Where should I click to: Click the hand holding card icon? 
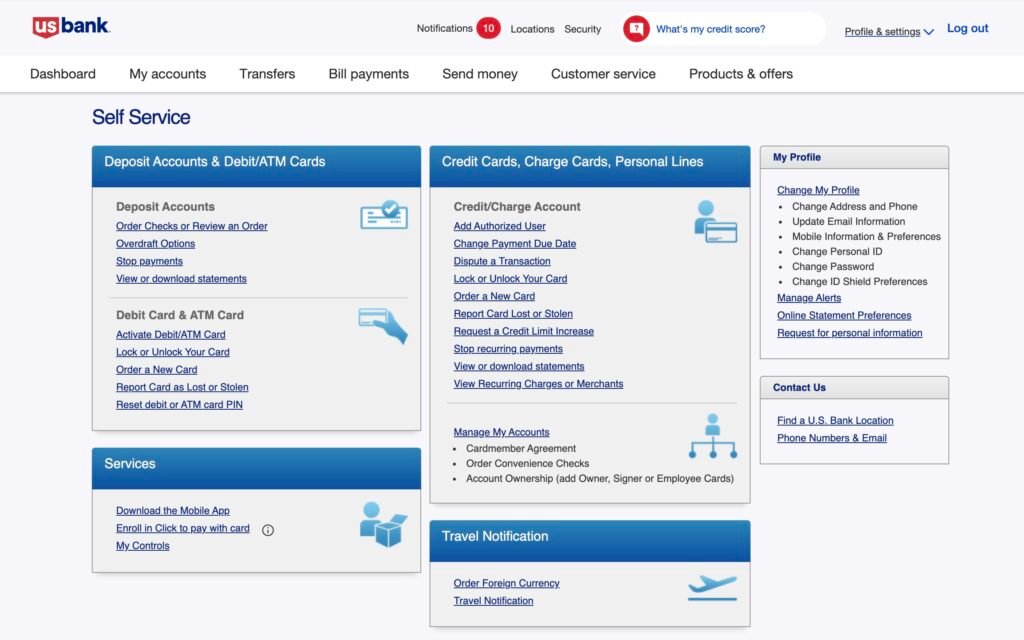383,325
